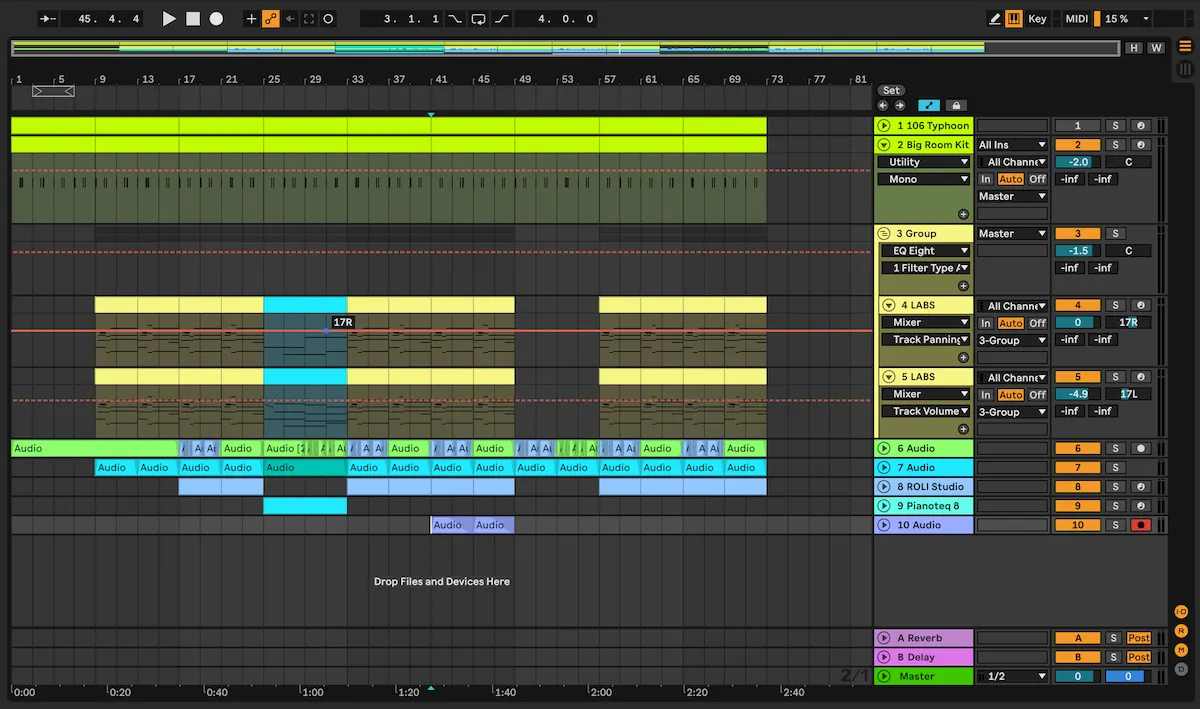The width and height of the screenshot is (1200, 709).
Task: Toggle track 6 activator button
Action: point(1077,449)
